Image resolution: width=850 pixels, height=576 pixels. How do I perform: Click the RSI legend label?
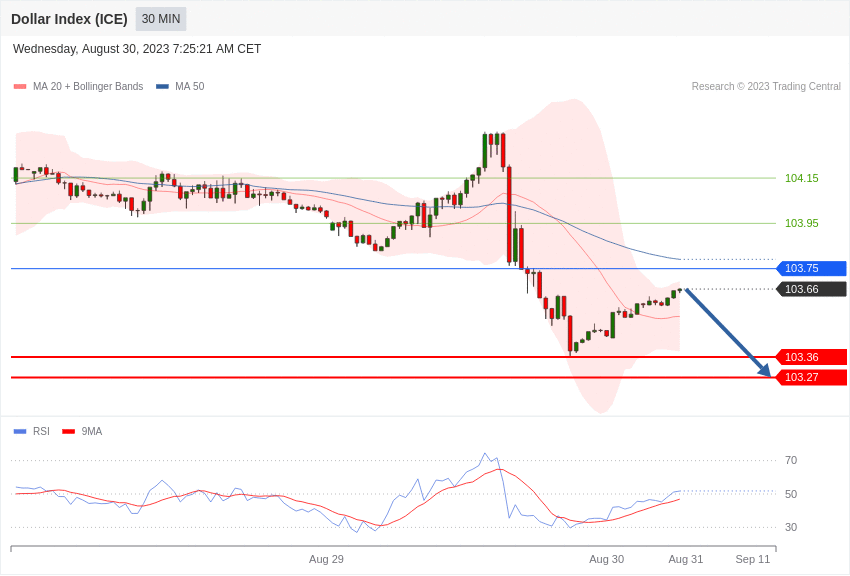tap(41, 432)
